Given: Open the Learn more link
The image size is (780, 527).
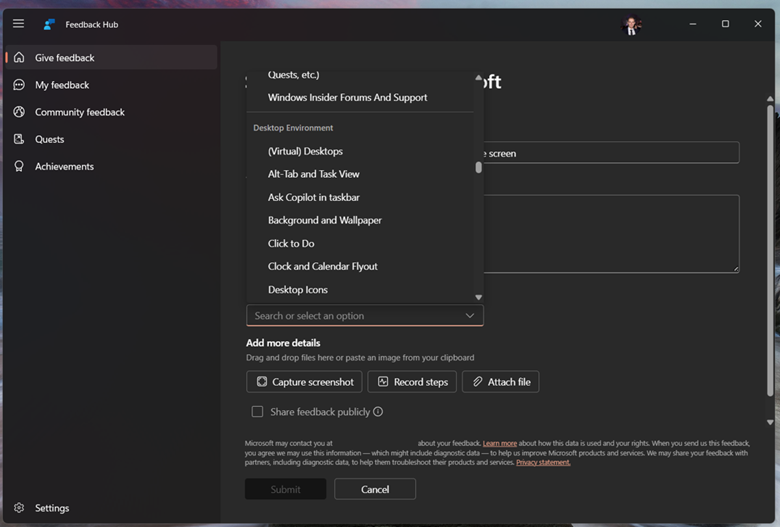Looking at the screenshot, I should (500, 443).
